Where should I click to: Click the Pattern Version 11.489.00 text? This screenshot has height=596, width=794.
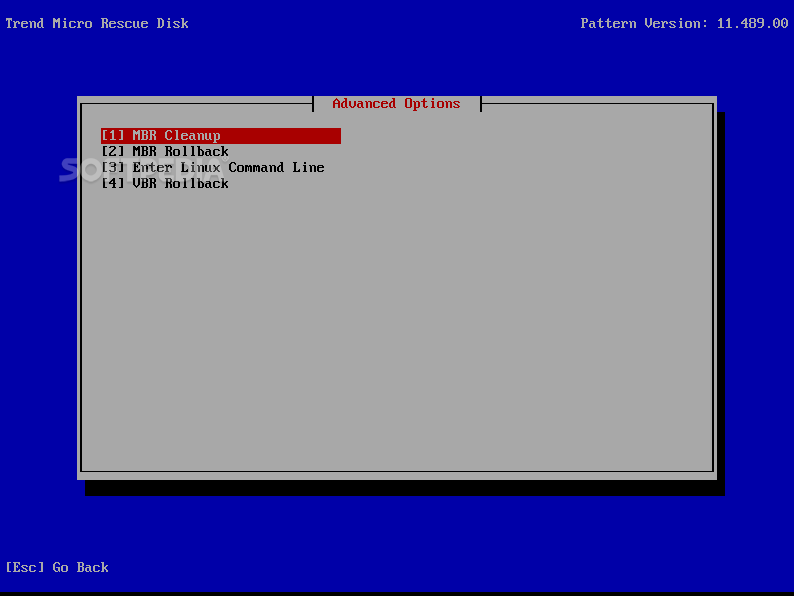pyautogui.click(x=684, y=23)
